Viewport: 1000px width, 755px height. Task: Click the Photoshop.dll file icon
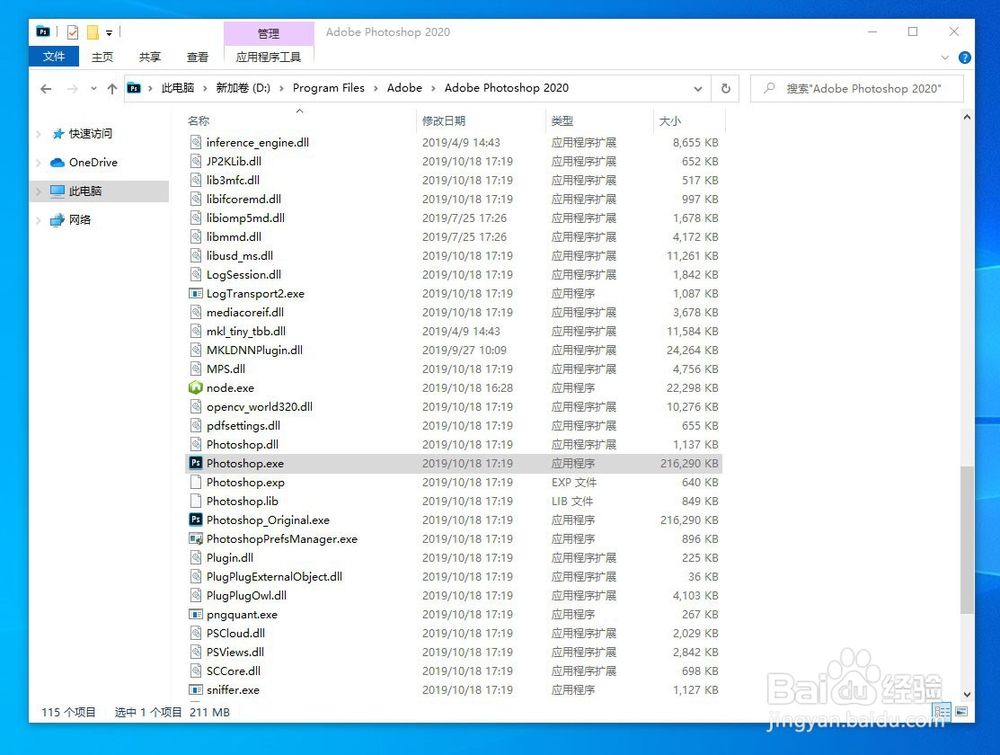(x=196, y=444)
